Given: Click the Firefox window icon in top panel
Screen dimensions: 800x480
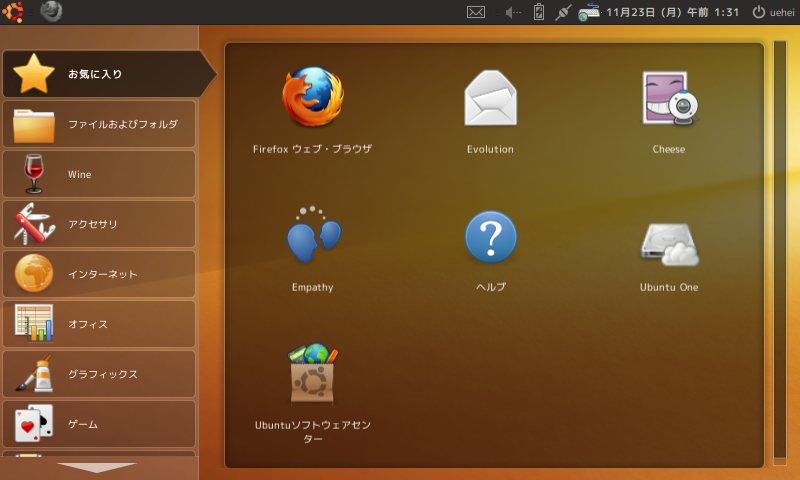Looking at the screenshot, I should (51, 12).
